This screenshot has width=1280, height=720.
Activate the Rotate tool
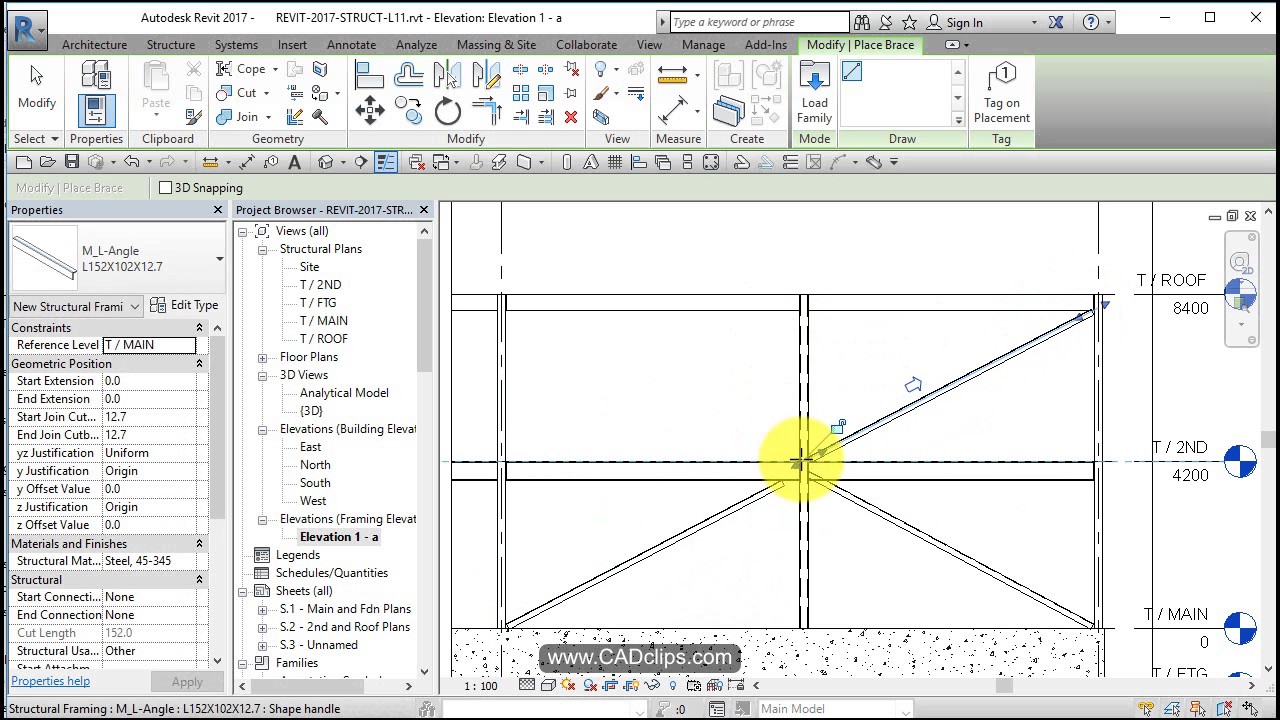(x=447, y=110)
